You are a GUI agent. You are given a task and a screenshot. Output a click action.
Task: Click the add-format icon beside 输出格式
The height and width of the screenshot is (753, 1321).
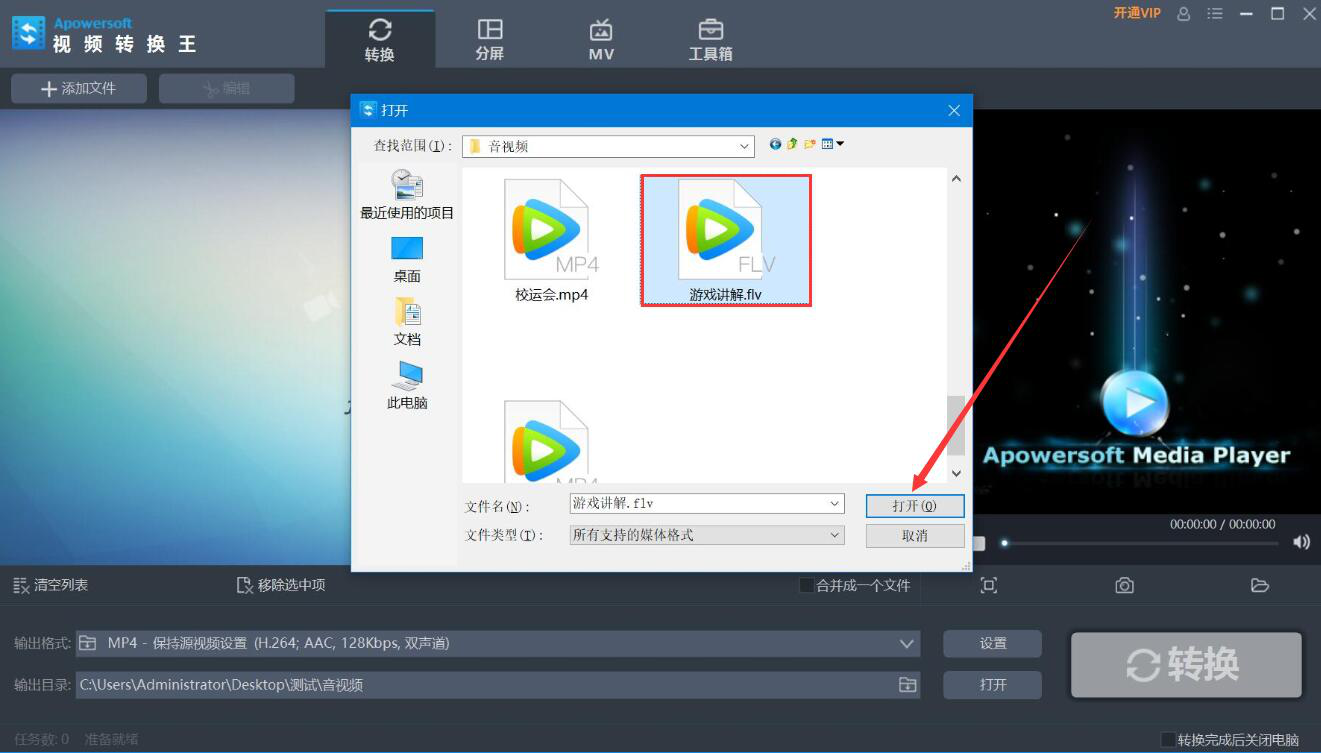(88, 643)
